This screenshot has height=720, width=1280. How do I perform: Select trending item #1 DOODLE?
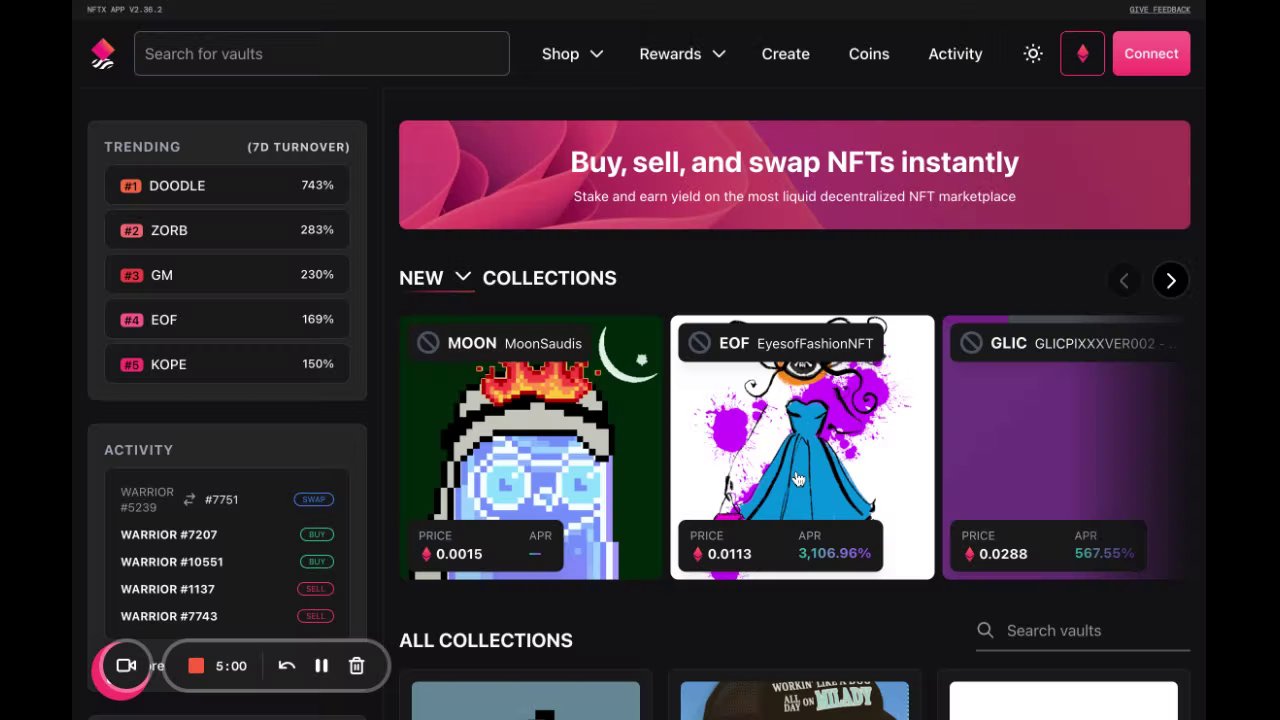pos(227,186)
